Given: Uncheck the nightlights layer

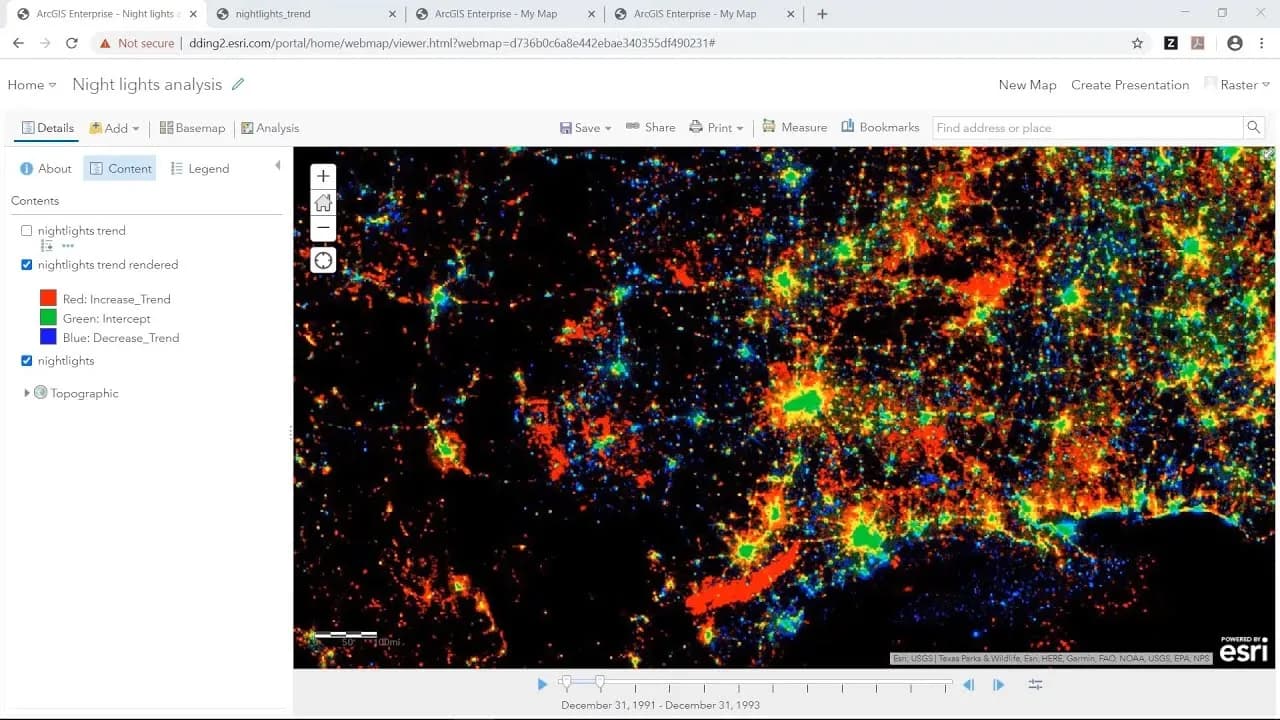Looking at the screenshot, I should click(27, 361).
